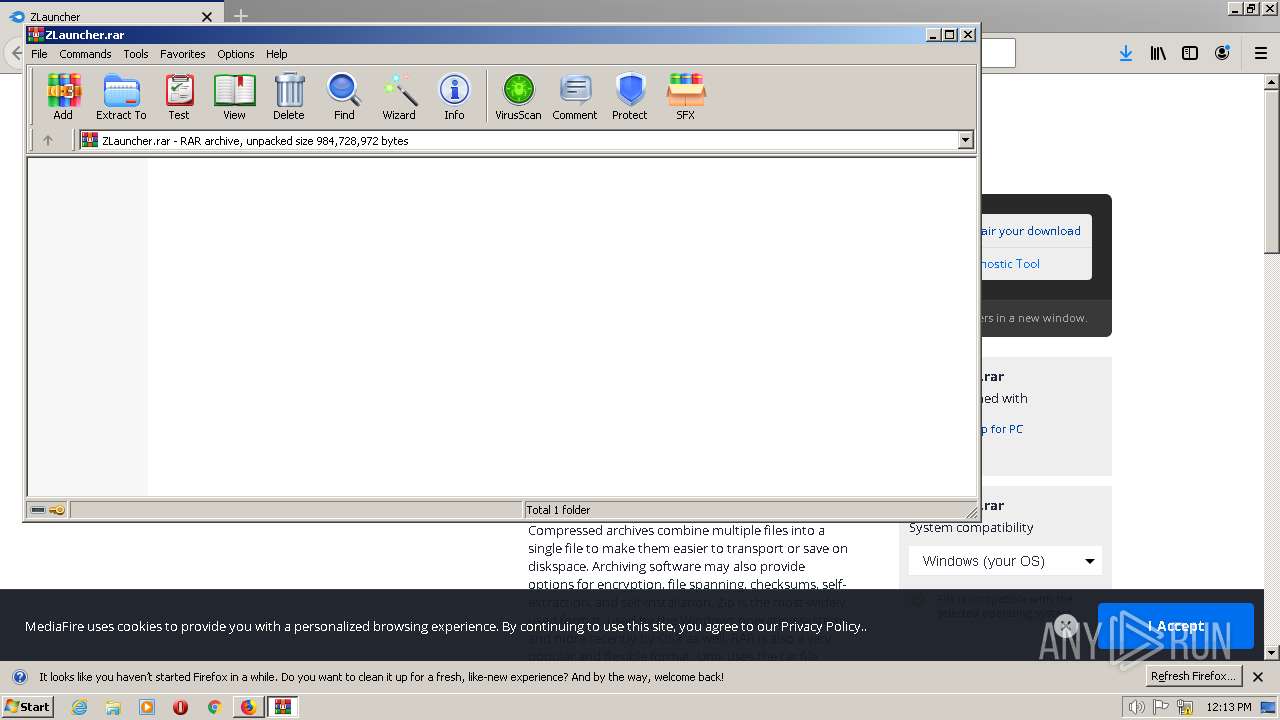Screen dimensions: 1280x720
Task: Dismiss the Firefox refresh notification bar
Action: coord(1258,677)
